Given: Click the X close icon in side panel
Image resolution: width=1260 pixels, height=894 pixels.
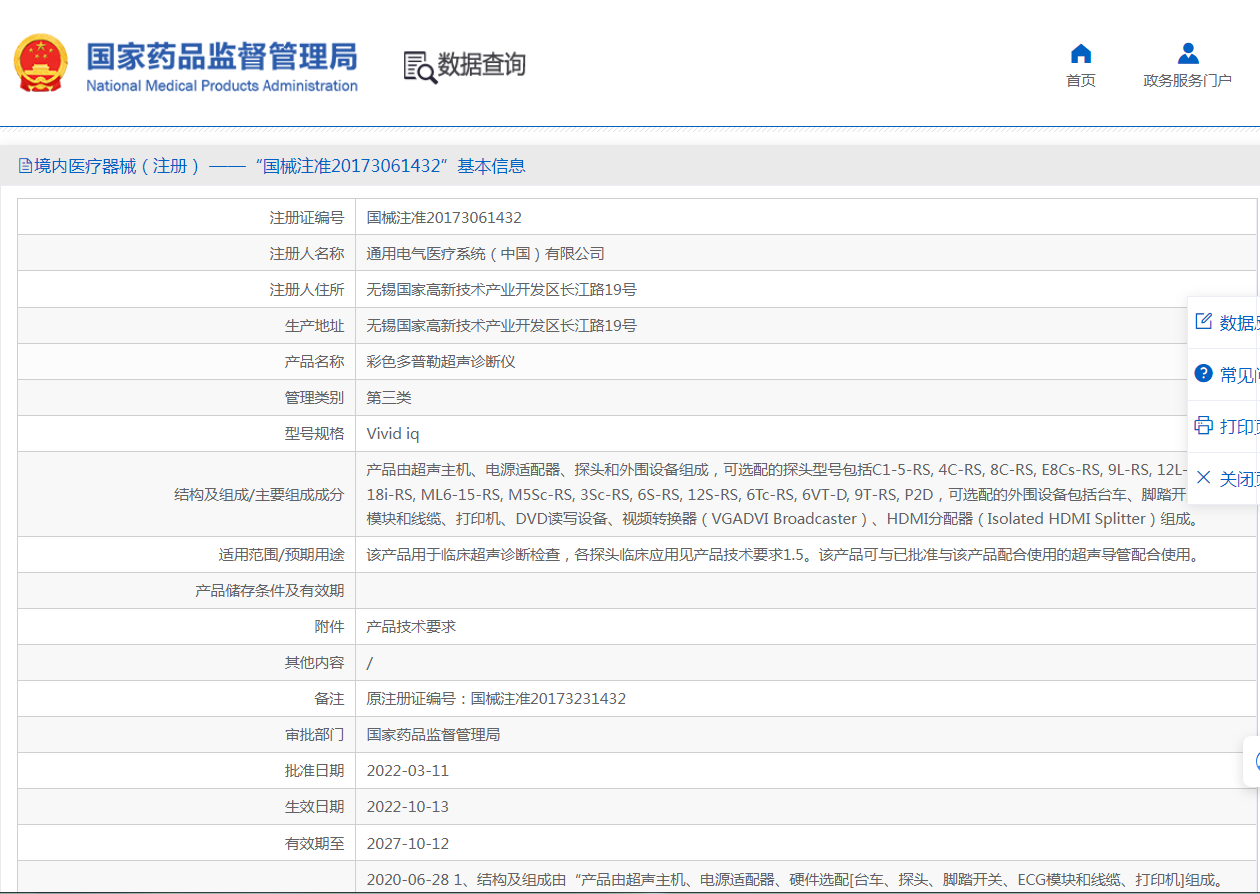Looking at the screenshot, I should (x=1204, y=478).
